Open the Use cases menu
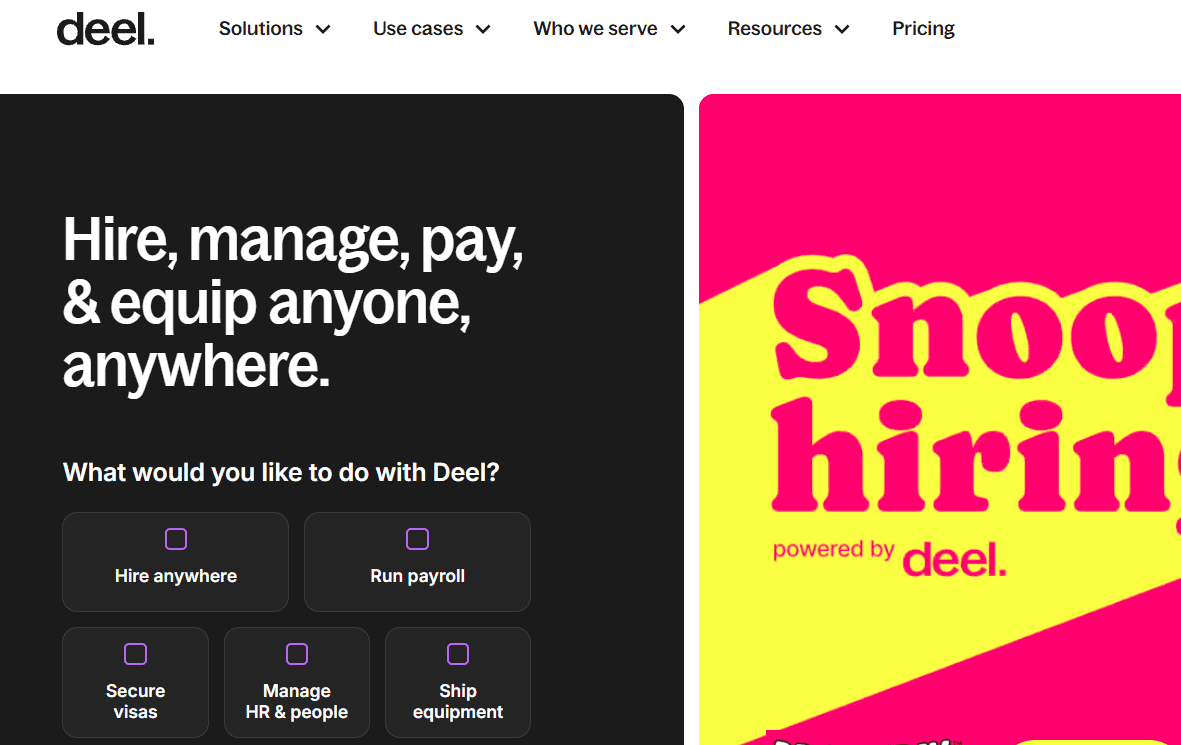The image size is (1181, 745). [x=418, y=29]
